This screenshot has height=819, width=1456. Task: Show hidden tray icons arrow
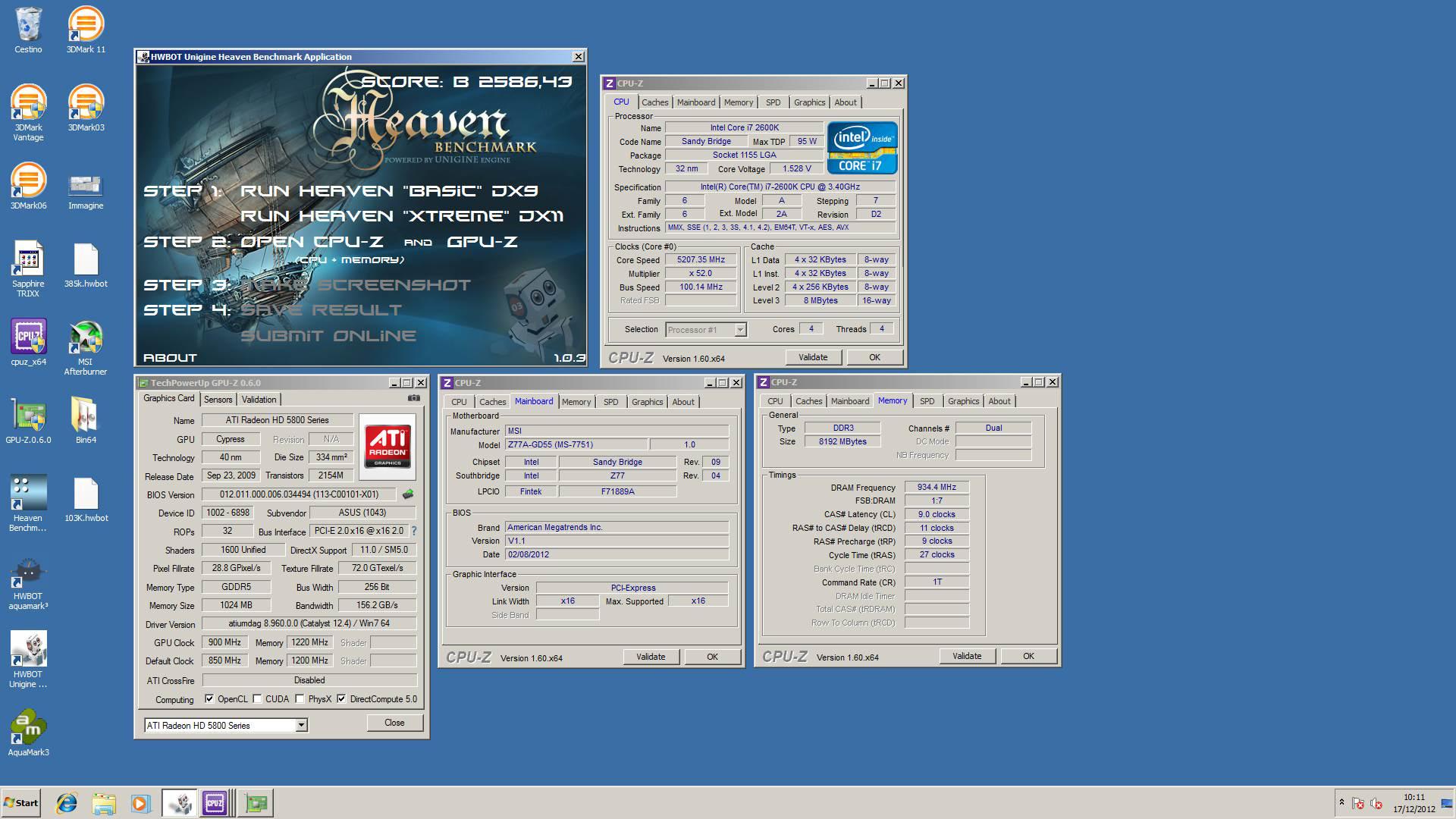pos(1341,802)
